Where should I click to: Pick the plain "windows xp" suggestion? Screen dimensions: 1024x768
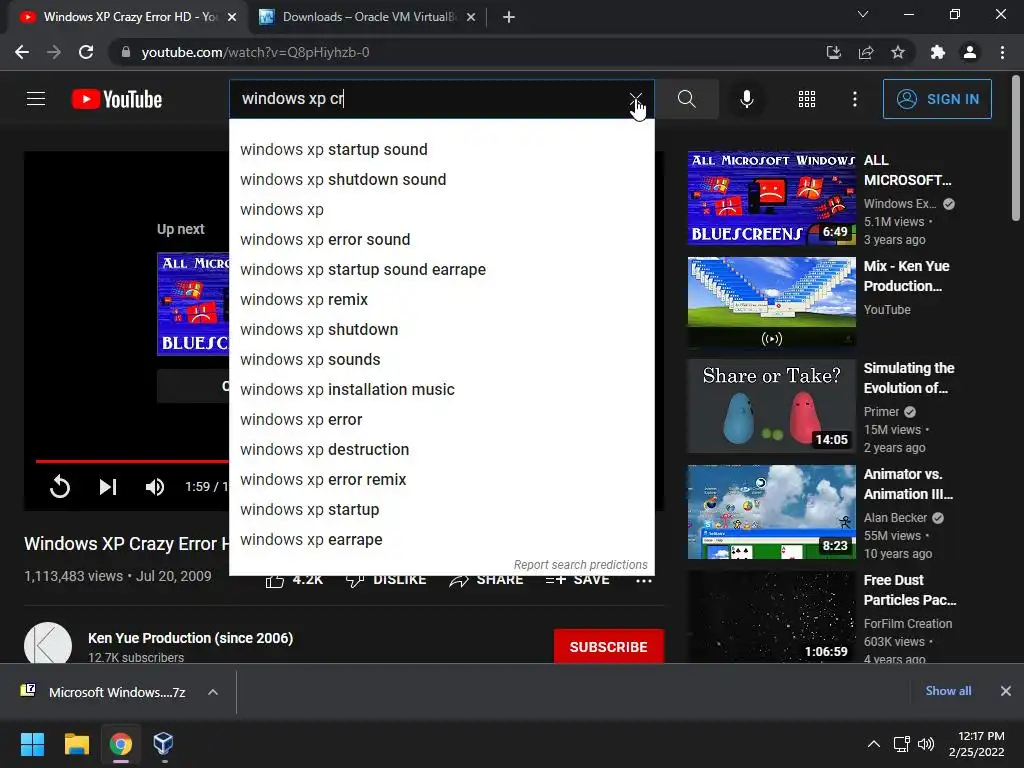tap(441, 210)
